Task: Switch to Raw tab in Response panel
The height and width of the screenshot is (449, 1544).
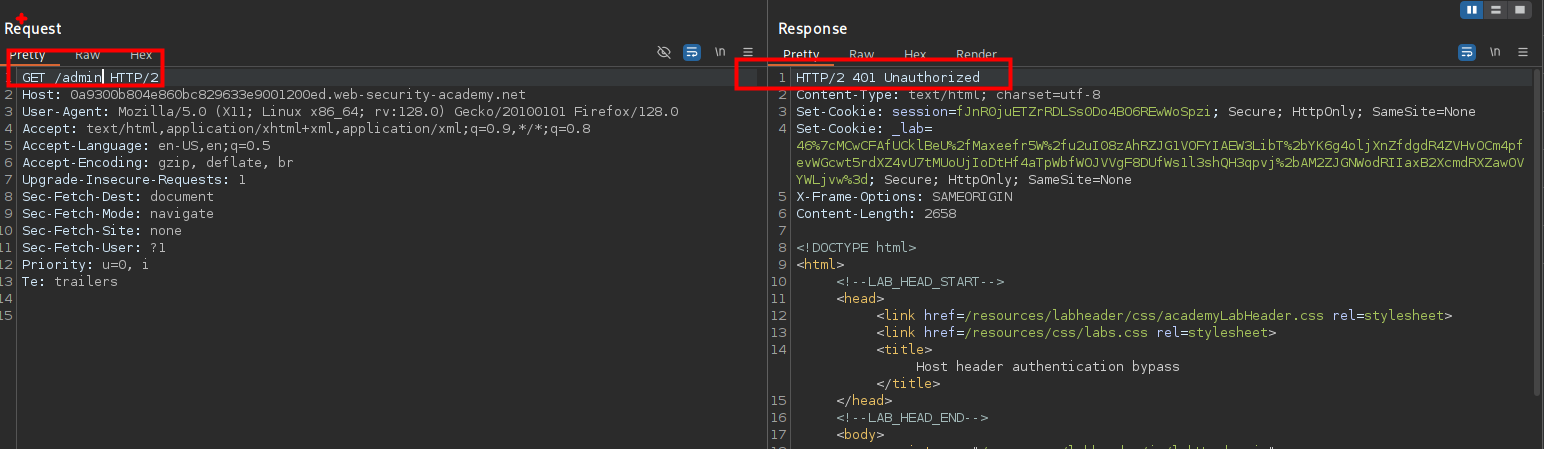Action: pos(862,55)
